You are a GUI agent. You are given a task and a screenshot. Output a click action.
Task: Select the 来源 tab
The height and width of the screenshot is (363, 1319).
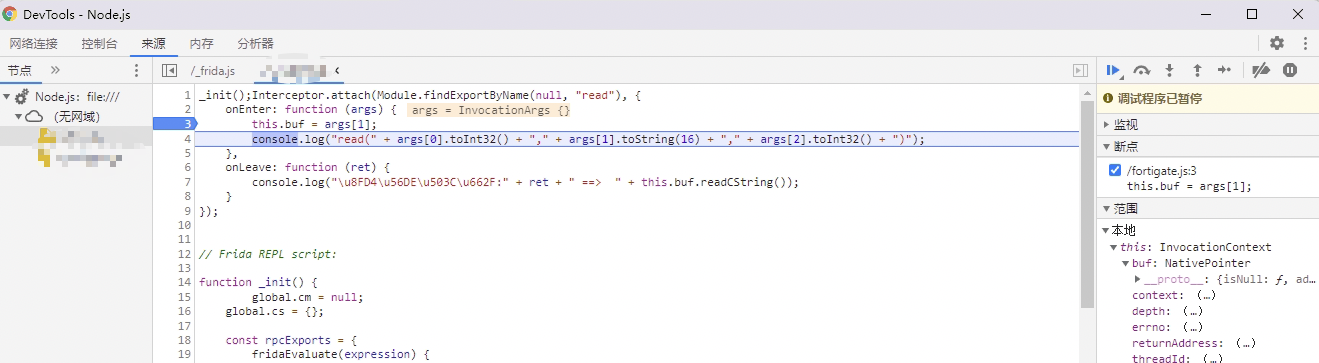tap(153, 44)
